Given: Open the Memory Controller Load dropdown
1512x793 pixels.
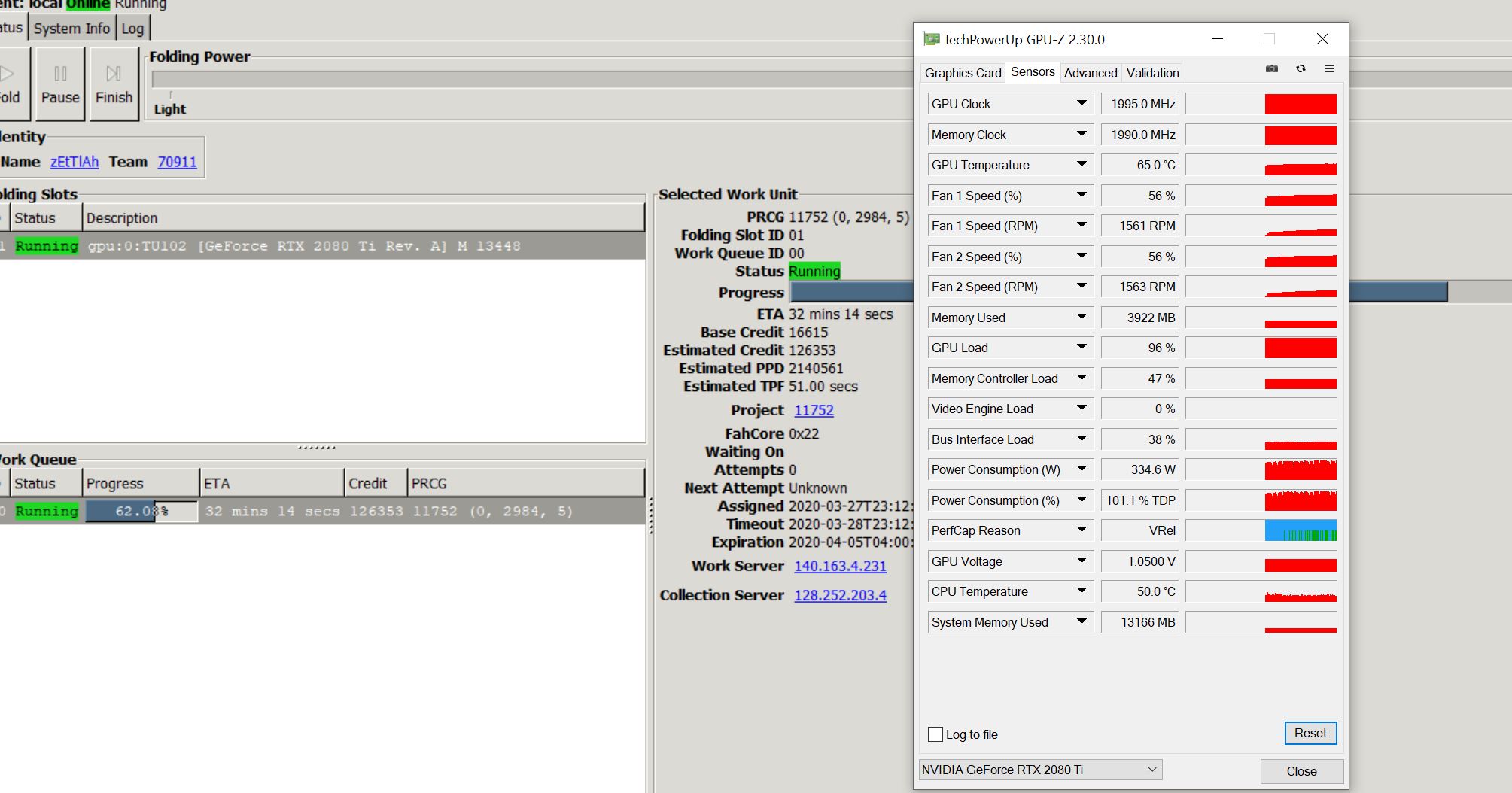Looking at the screenshot, I should click(1082, 378).
